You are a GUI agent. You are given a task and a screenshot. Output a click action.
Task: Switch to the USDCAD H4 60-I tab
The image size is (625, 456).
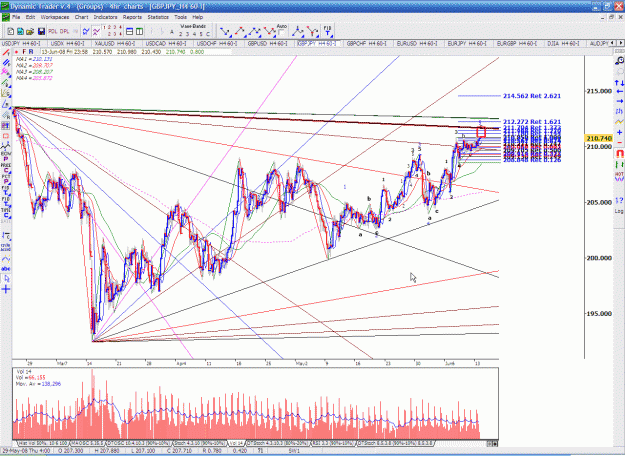[x=166, y=43]
